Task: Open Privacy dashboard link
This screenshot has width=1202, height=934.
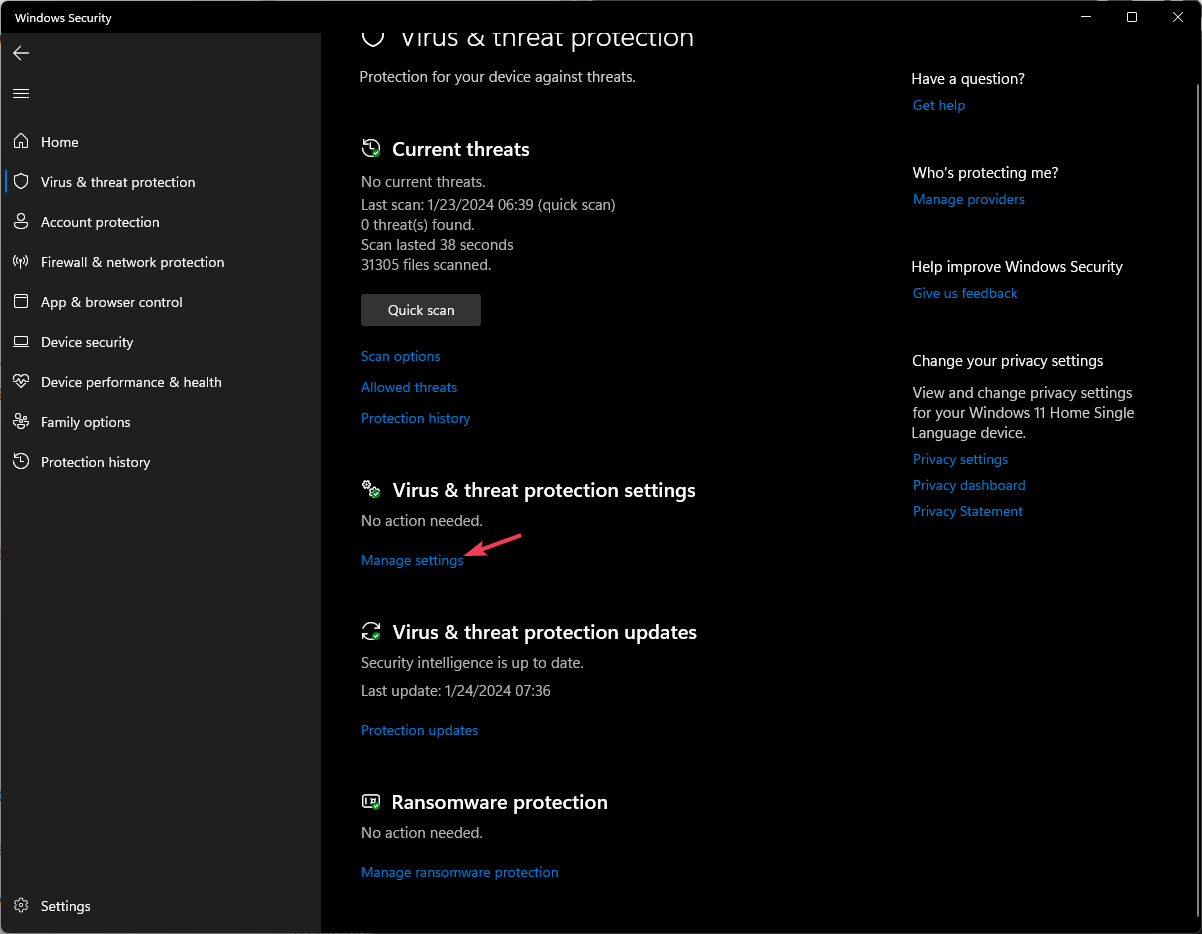Action: point(968,485)
